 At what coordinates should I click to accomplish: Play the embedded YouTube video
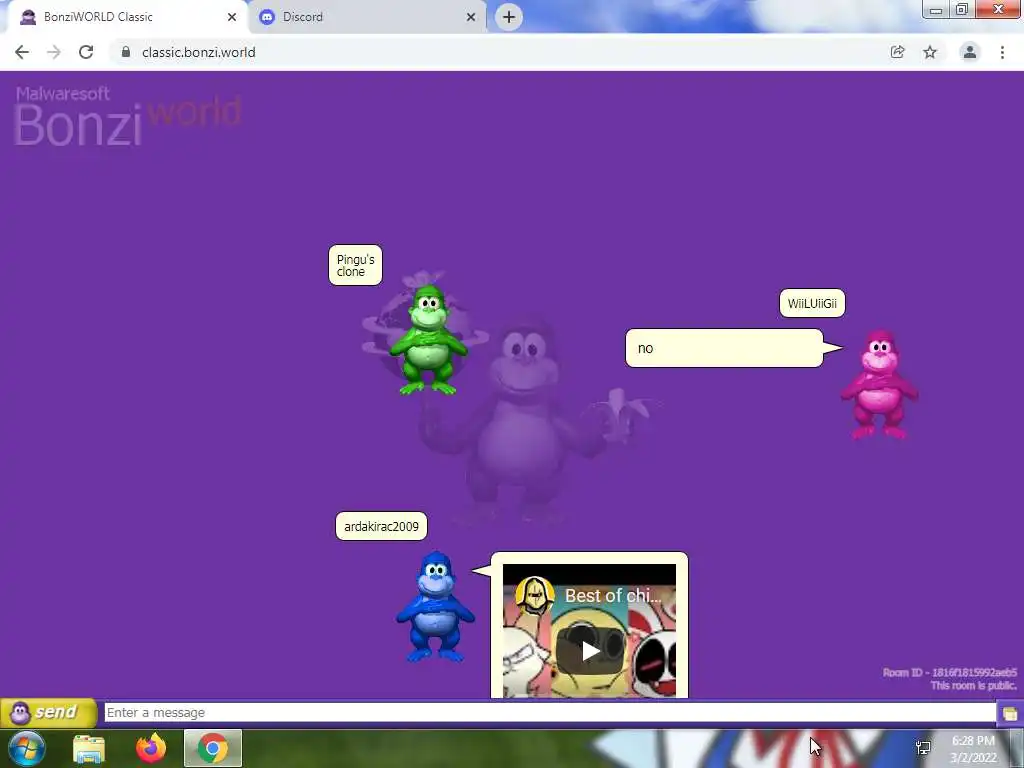(x=590, y=650)
